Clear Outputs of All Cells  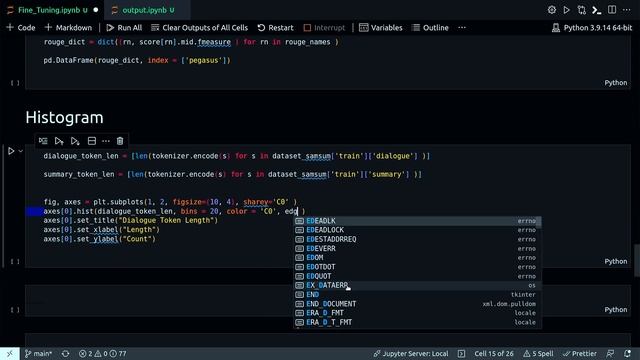(199, 28)
